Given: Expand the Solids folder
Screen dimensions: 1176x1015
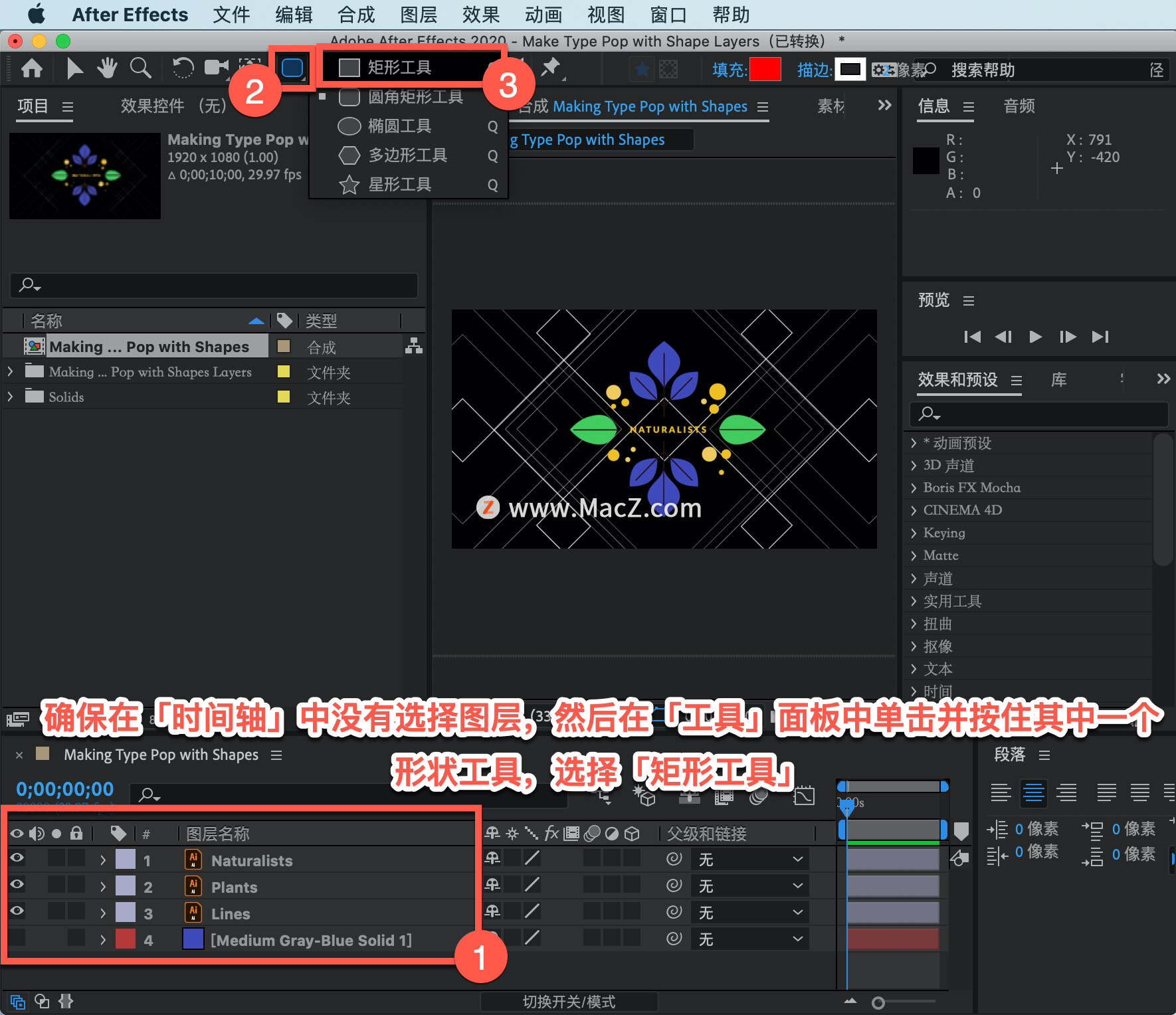Looking at the screenshot, I should tap(11, 397).
